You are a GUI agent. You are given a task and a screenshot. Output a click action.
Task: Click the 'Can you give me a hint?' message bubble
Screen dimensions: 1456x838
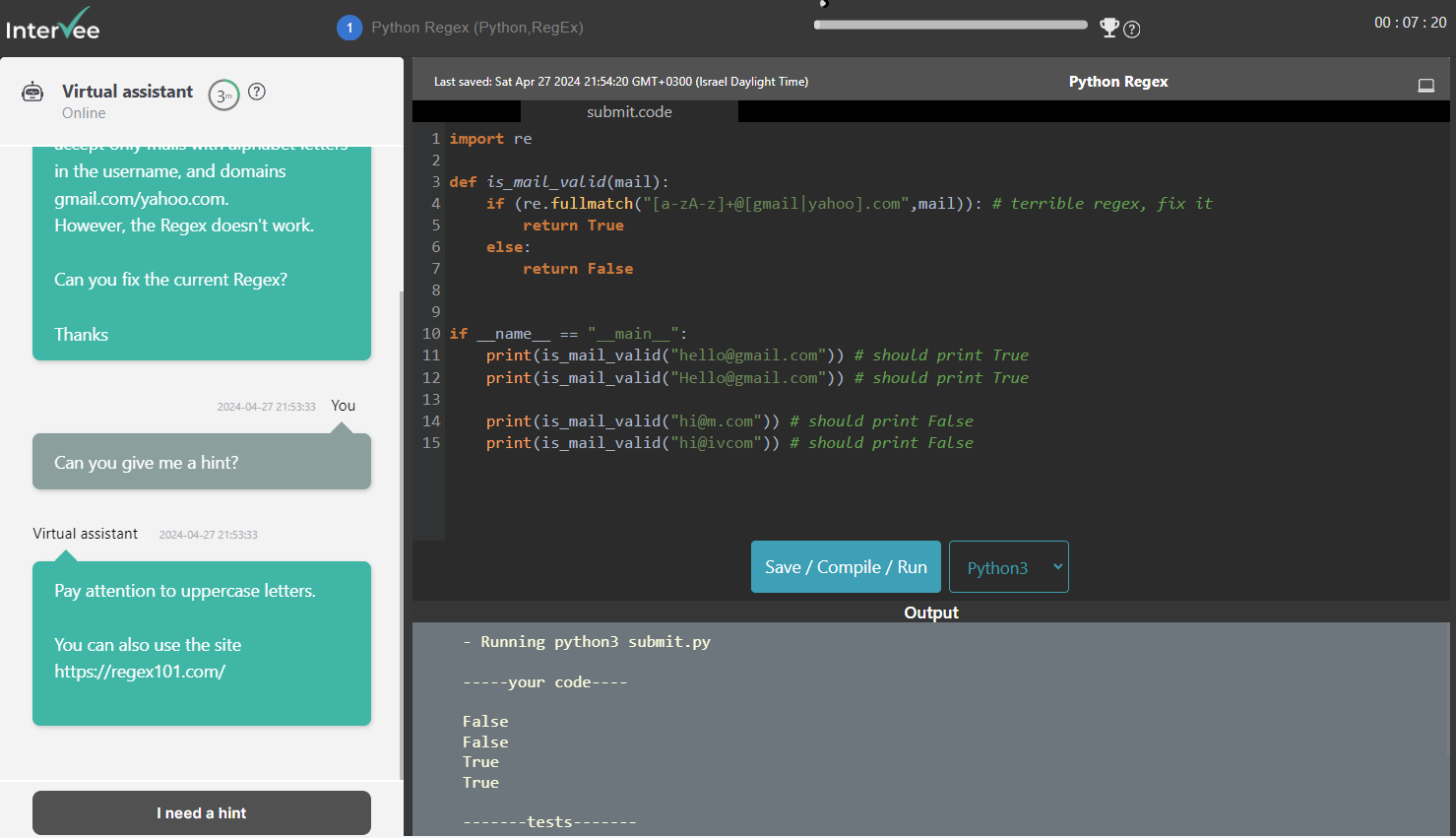(201, 460)
